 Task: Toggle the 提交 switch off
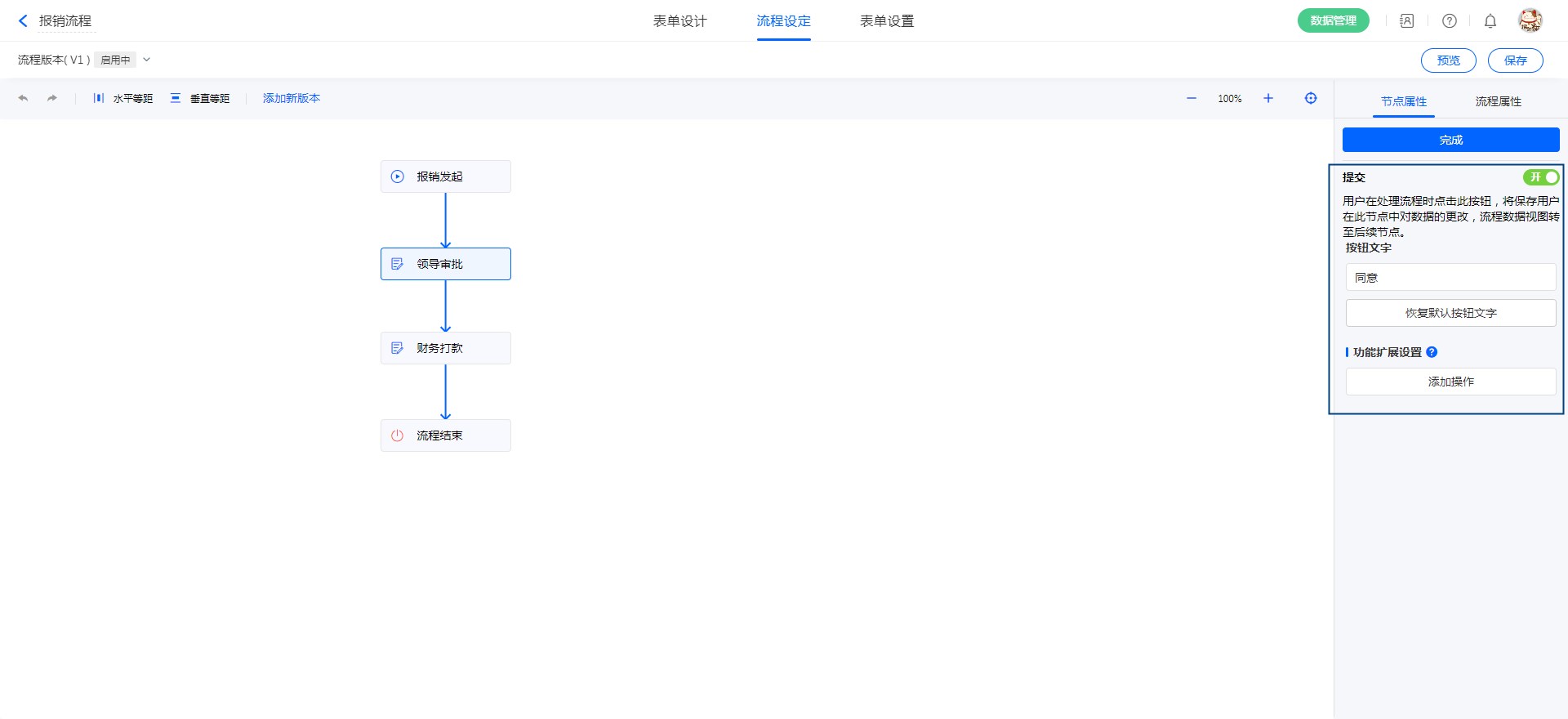click(x=1540, y=177)
